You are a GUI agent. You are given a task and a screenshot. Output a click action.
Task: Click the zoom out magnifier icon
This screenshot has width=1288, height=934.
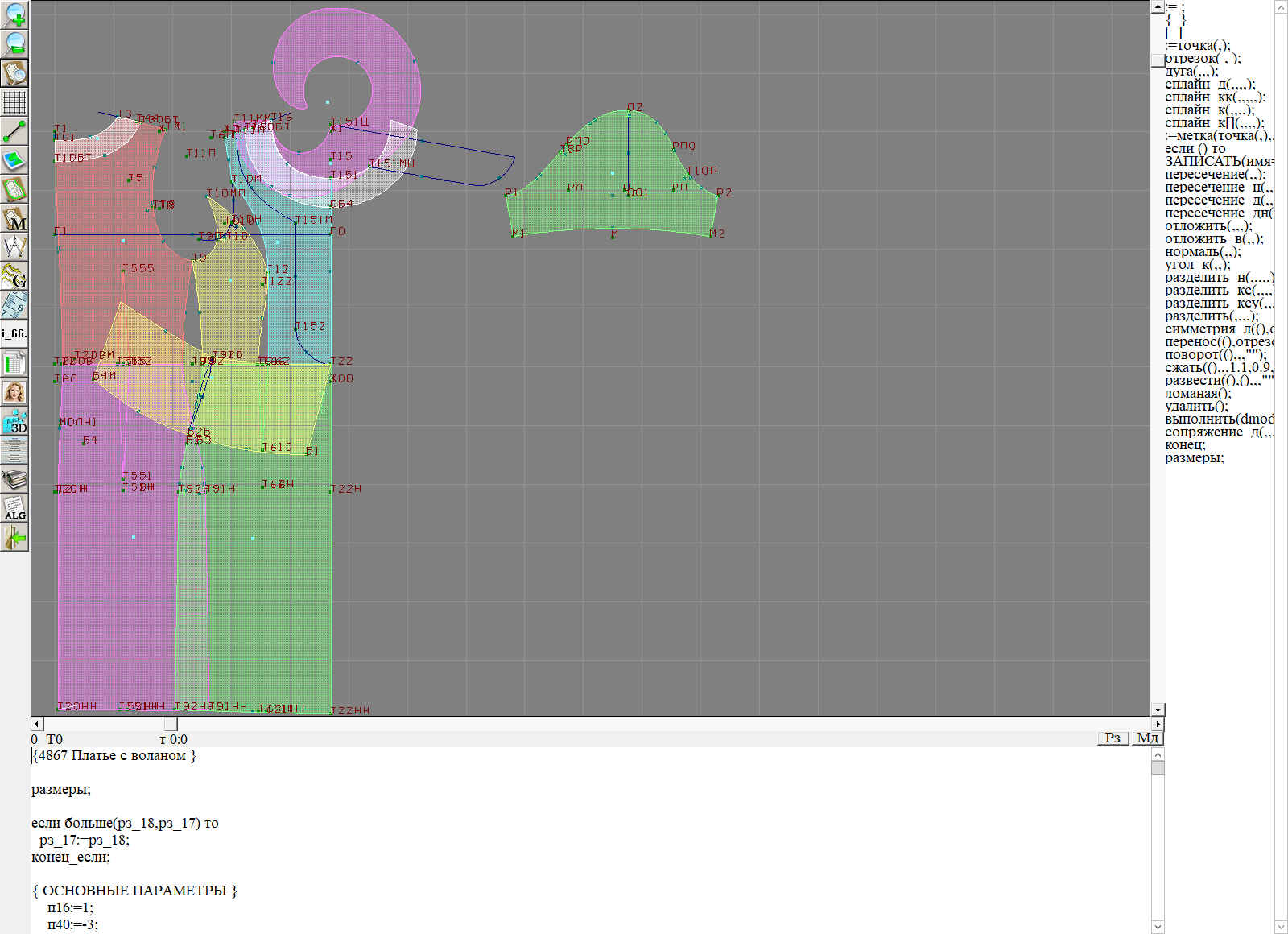click(x=14, y=43)
